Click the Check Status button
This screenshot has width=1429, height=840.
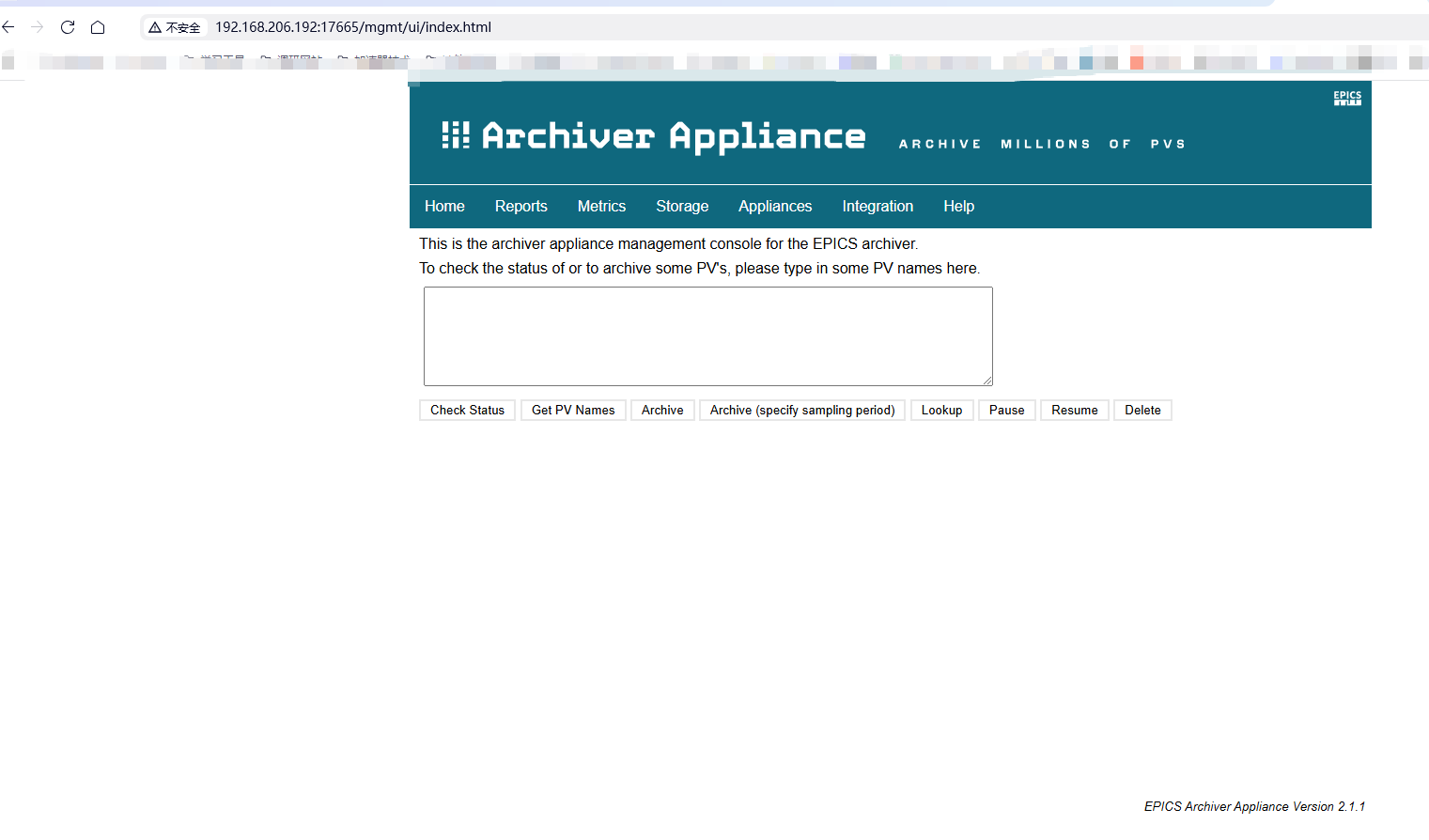(x=467, y=411)
